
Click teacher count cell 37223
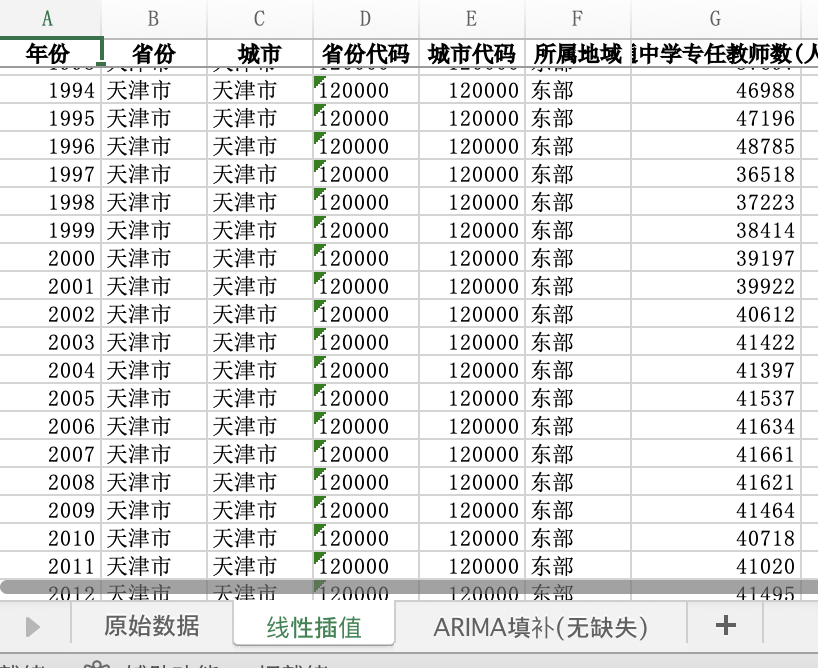[716, 202]
